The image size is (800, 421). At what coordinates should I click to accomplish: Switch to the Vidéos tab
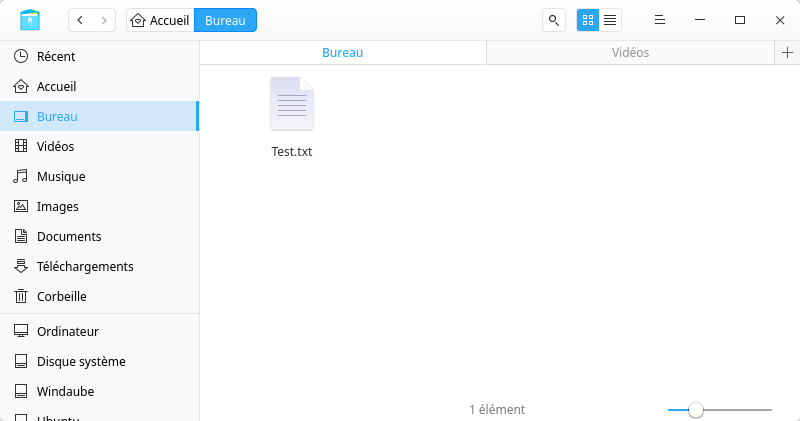pyautogui.click(x=631, y=53)
